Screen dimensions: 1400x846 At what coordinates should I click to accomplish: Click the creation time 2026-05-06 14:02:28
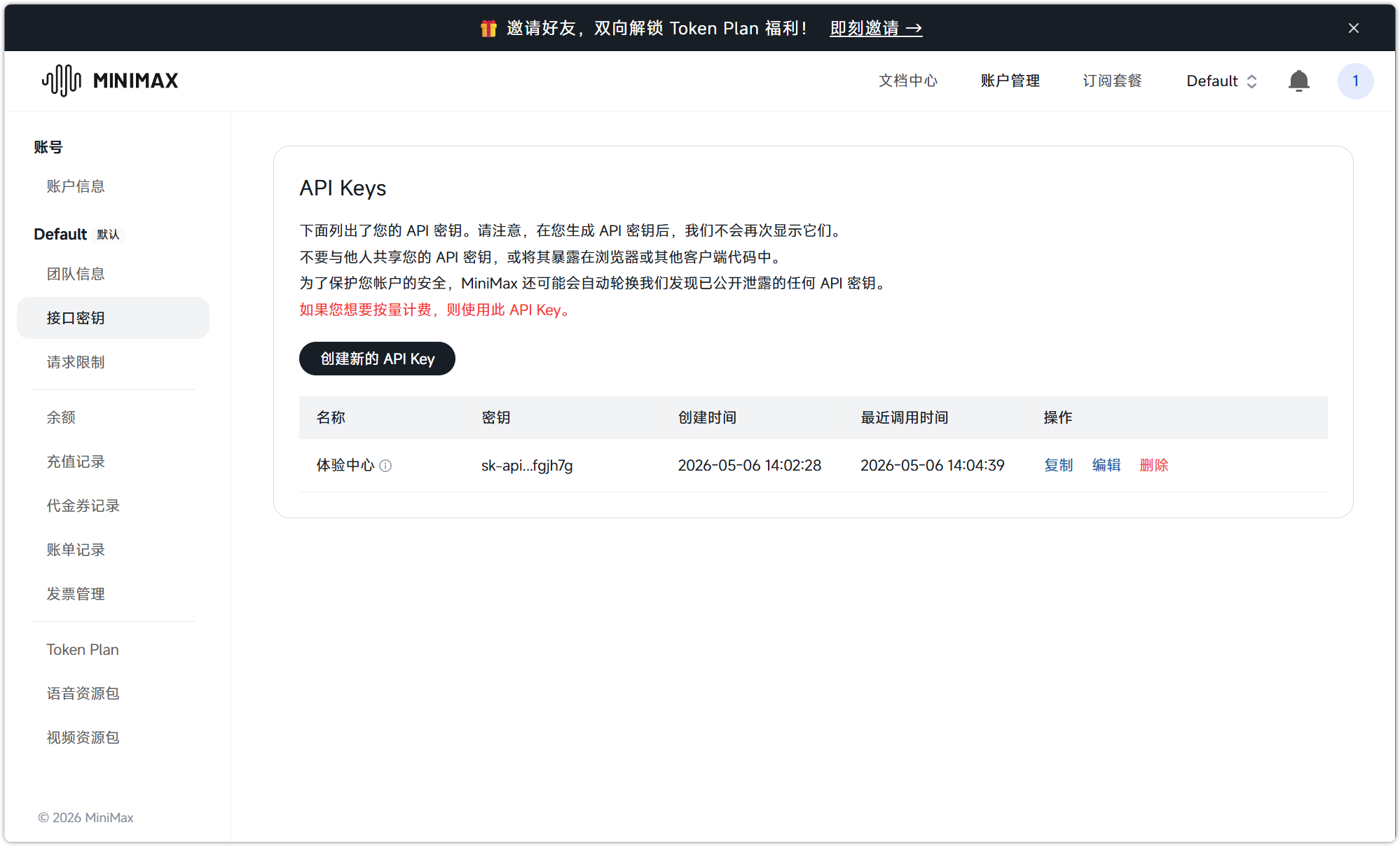click(750, 466)
